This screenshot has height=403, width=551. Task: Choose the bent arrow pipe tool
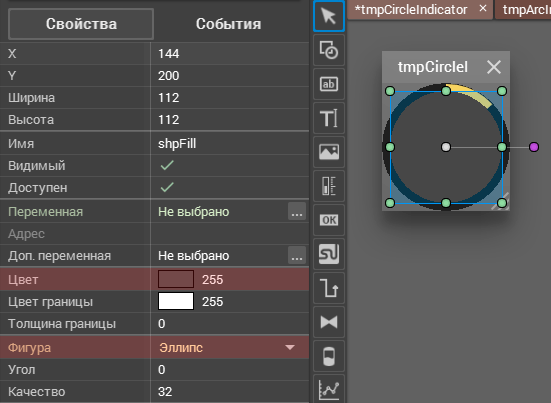tap(329, 288)
